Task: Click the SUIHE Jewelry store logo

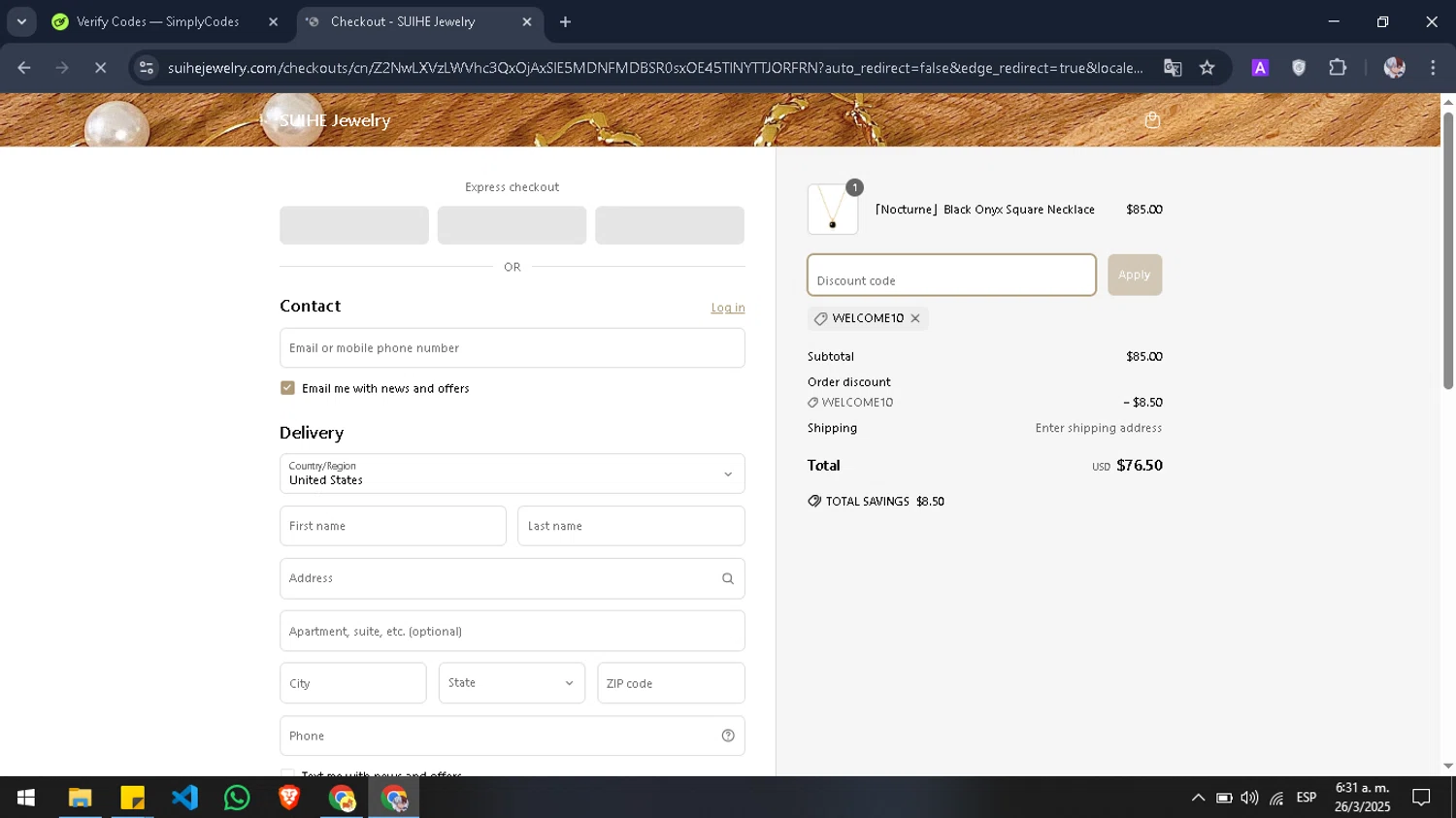Action: pos(335,120)
